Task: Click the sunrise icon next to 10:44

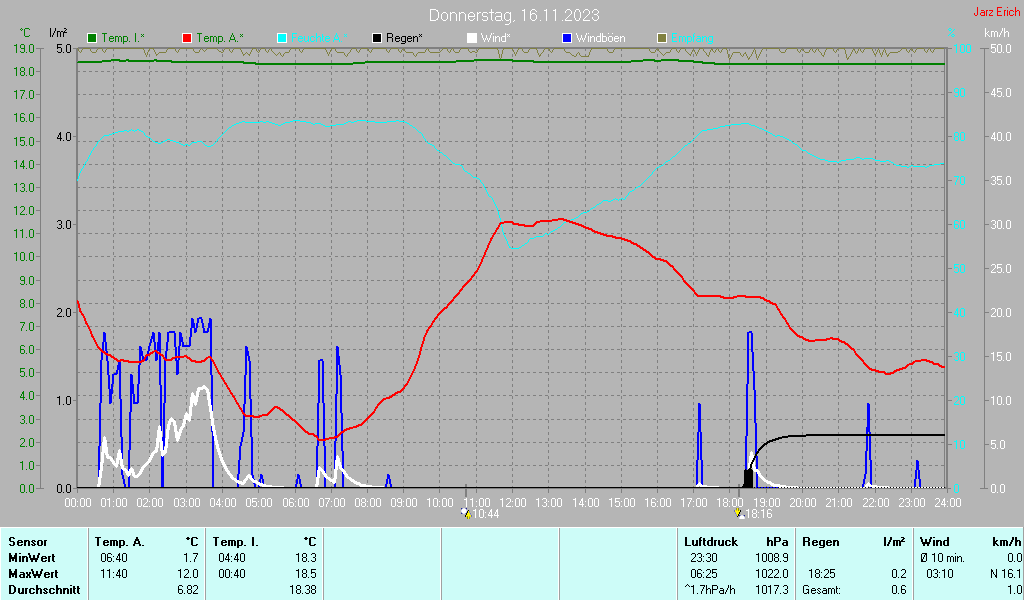Action: click(466, 513)
